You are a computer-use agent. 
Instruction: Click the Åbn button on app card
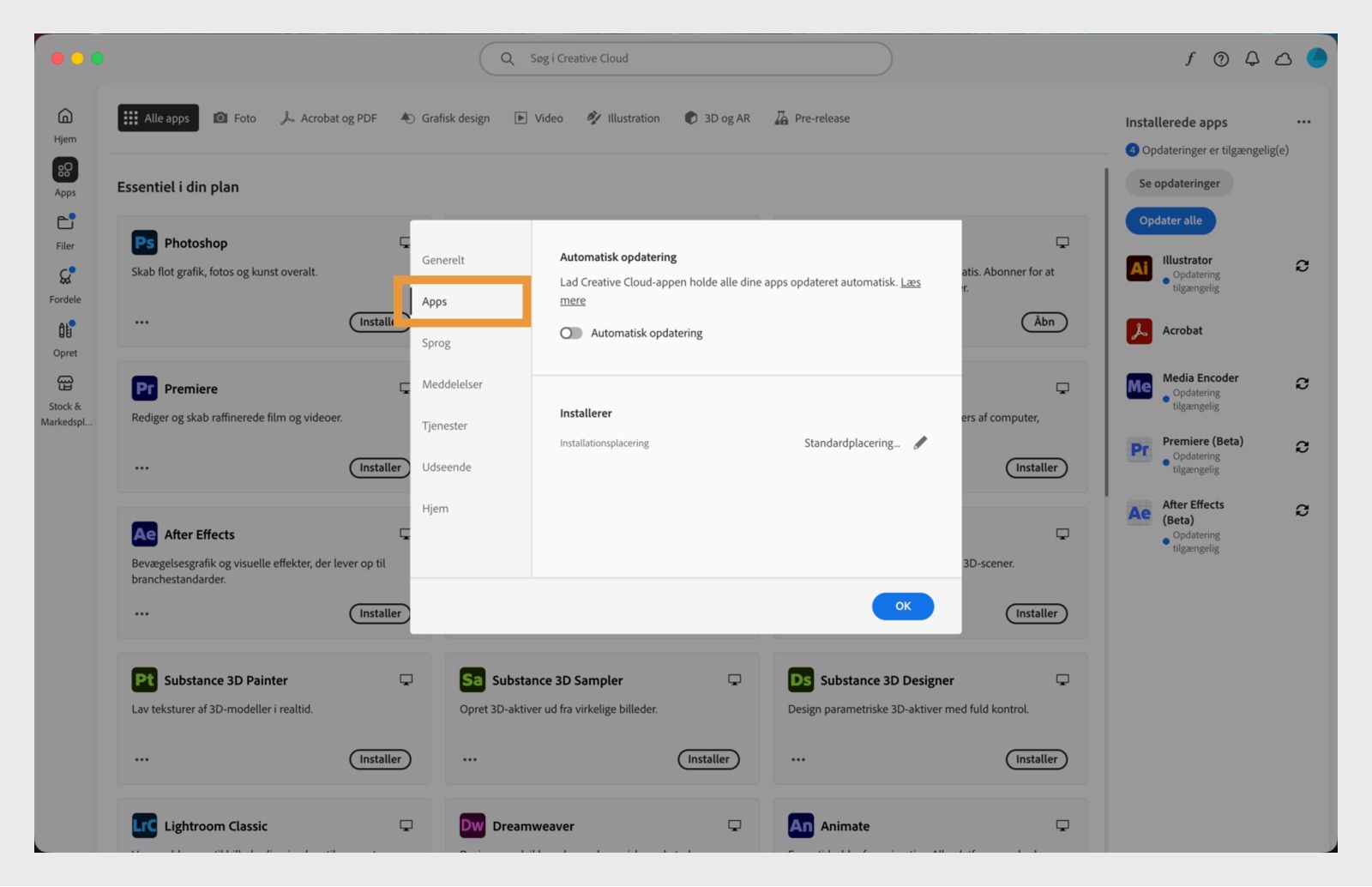1044,322
